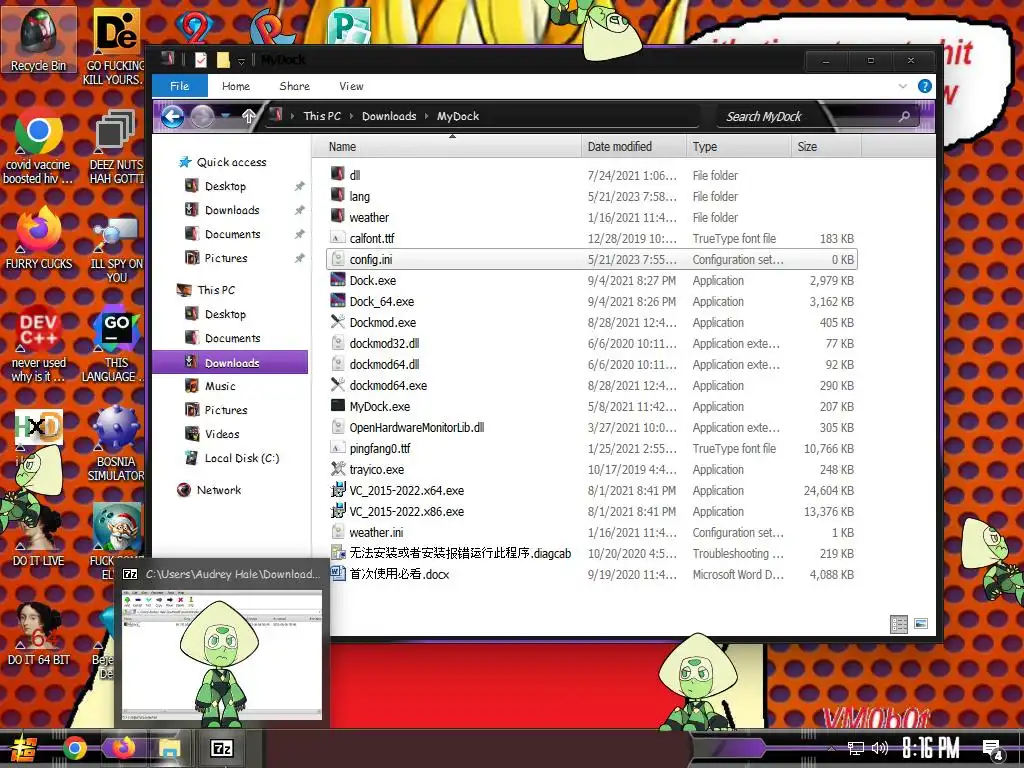Open the Start menu button
The width and height of the screenshot is (1024, 768).
click(x=23, y=748)
